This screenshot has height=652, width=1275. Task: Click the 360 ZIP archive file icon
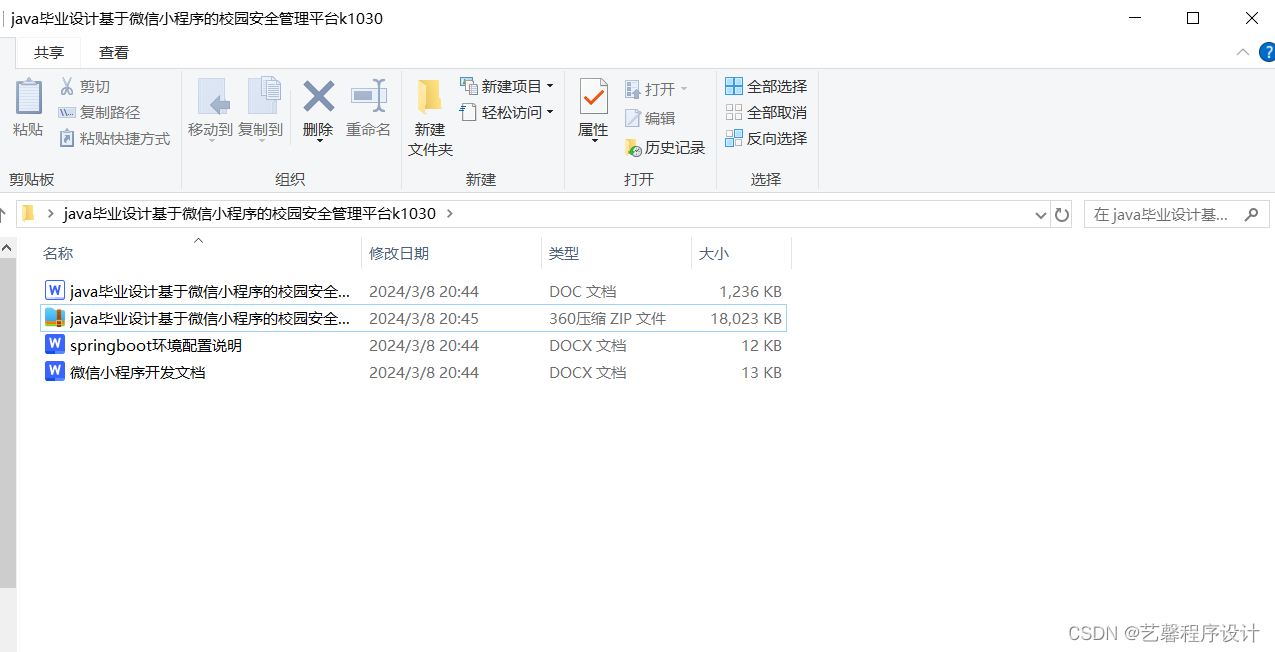[x=55, y=318]
